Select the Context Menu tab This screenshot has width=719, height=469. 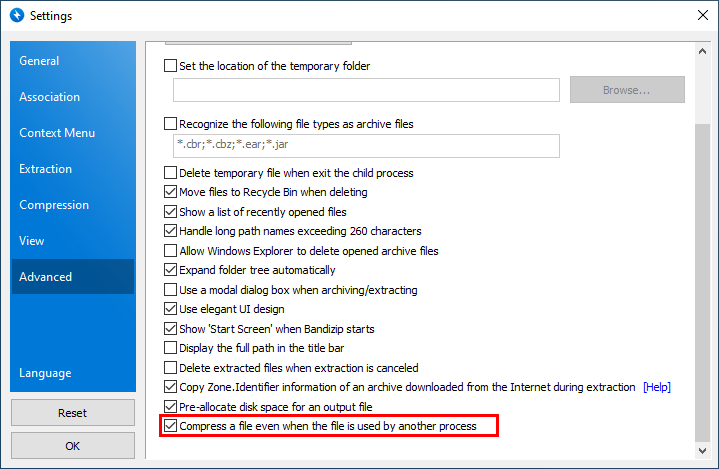pyautogui.click(x=57, y=133)
